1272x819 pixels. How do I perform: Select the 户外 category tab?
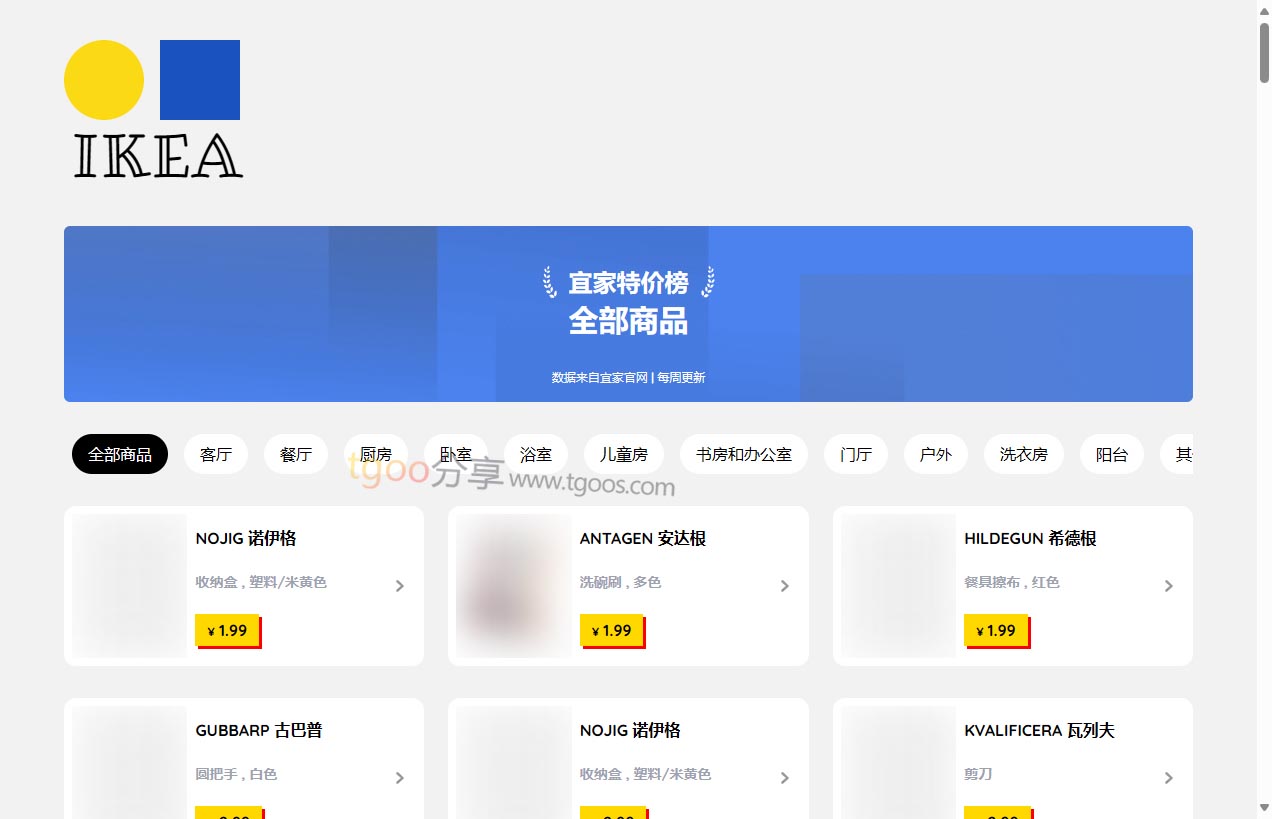936,454
